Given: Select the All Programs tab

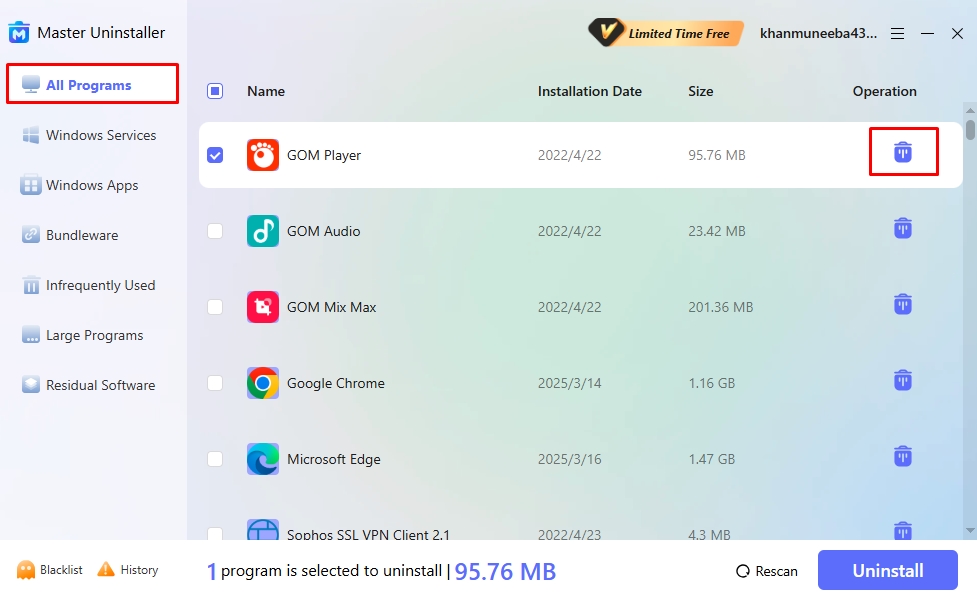Looking at the screenshot, I should point(92,84).
